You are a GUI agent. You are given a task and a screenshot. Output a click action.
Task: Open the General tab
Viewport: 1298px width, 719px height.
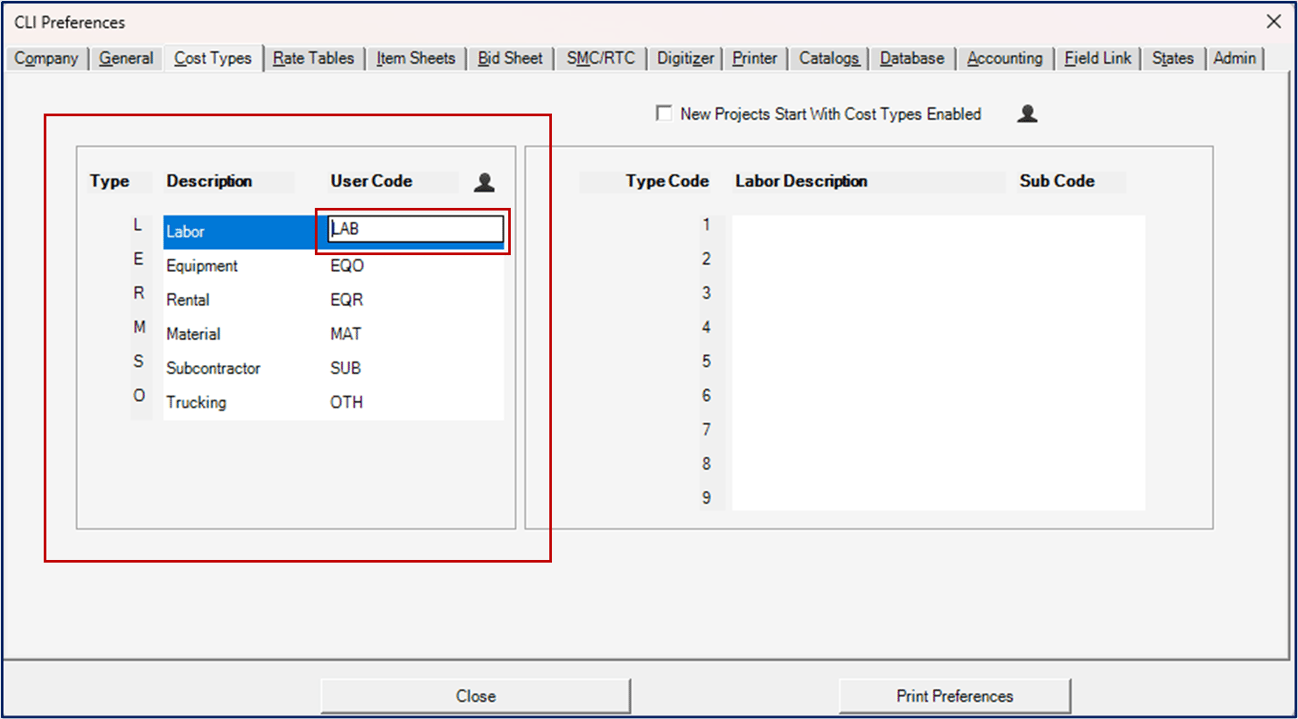(x=125, y=58)
